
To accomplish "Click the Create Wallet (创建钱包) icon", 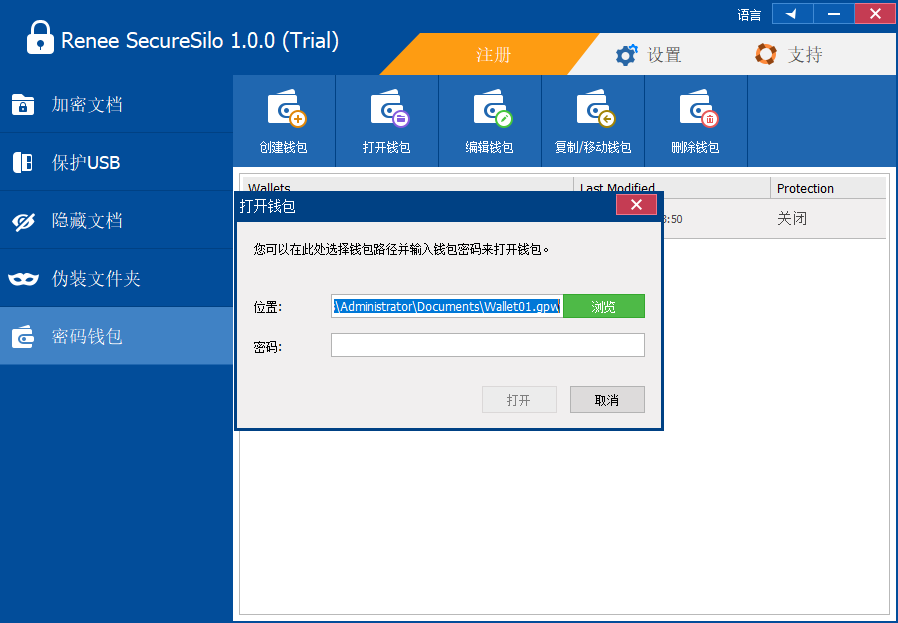I will [x=286, y=108].
